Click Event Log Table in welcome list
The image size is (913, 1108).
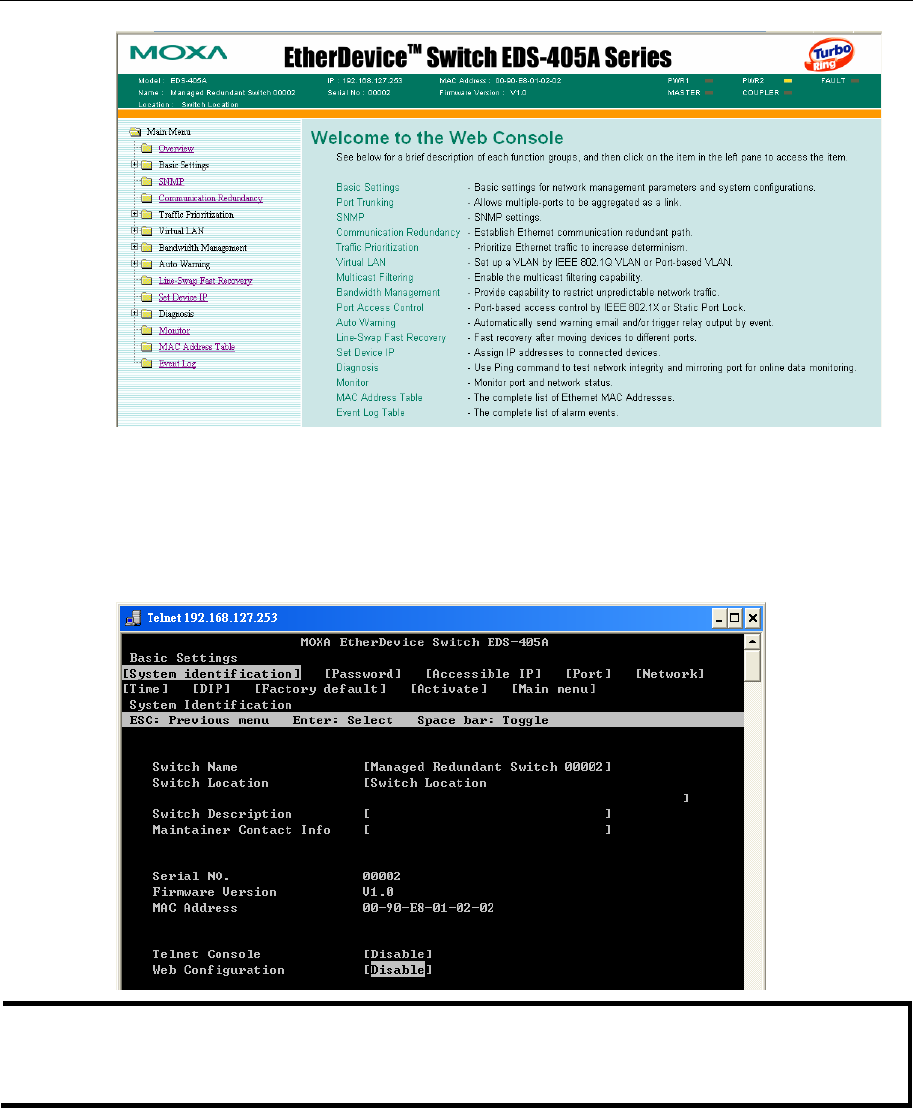[370, 413]
